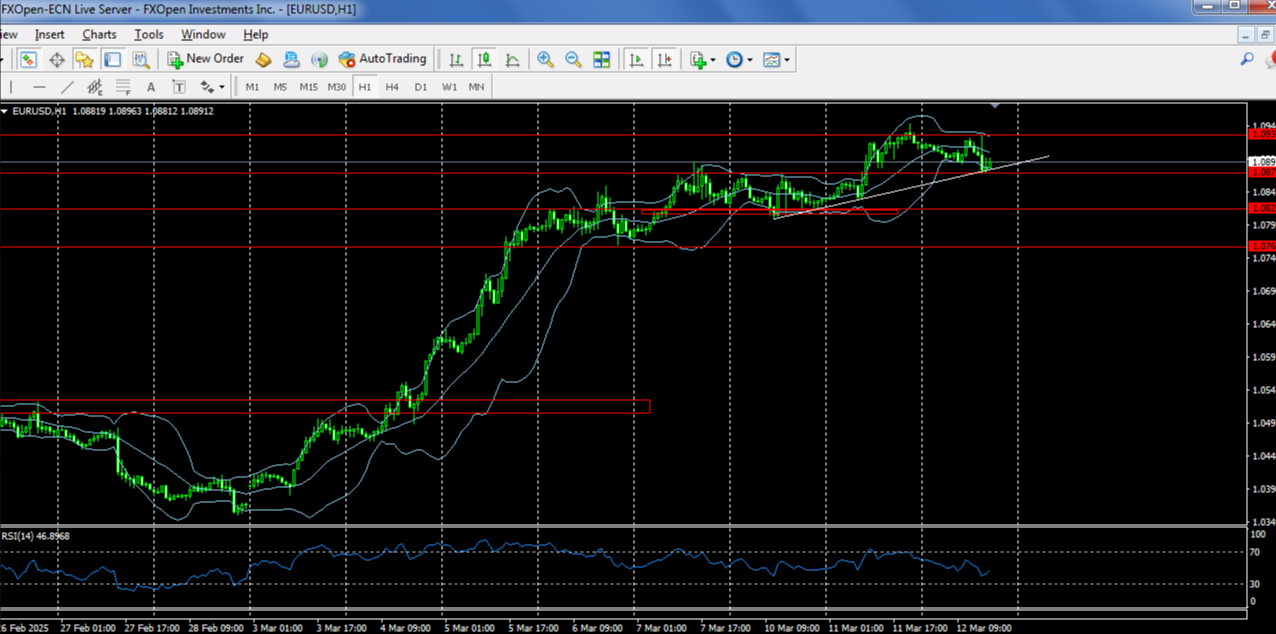1276x634 pixels.
Task: Open the Strategy Tester magnifier icon
Action: click(139, 59)
